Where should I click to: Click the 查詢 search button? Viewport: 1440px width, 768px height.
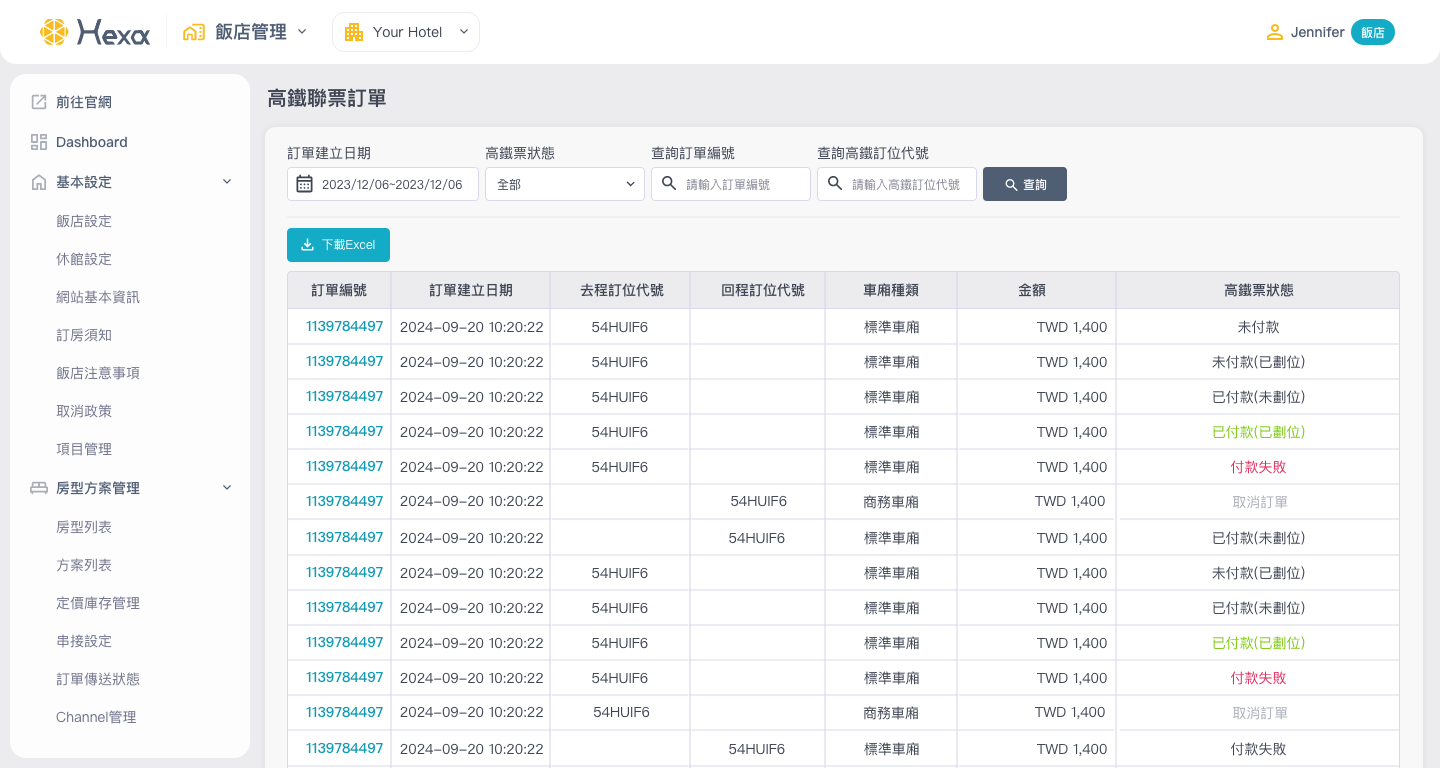click(x=1024, y=184)
